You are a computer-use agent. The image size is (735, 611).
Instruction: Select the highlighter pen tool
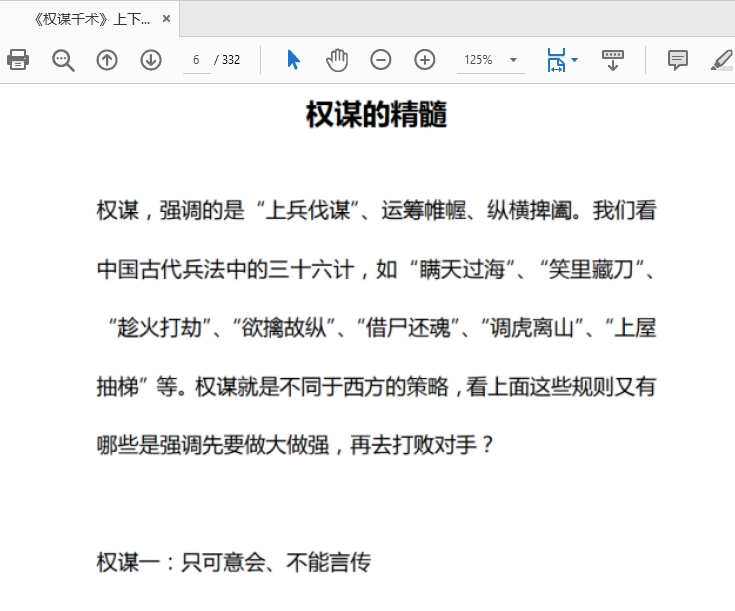(721, 60)
